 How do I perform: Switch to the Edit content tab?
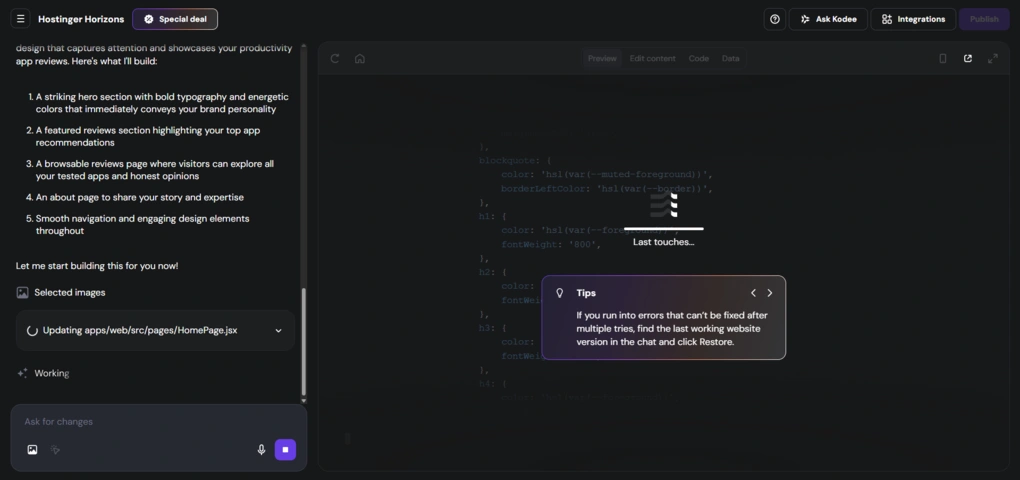[652, 59]
